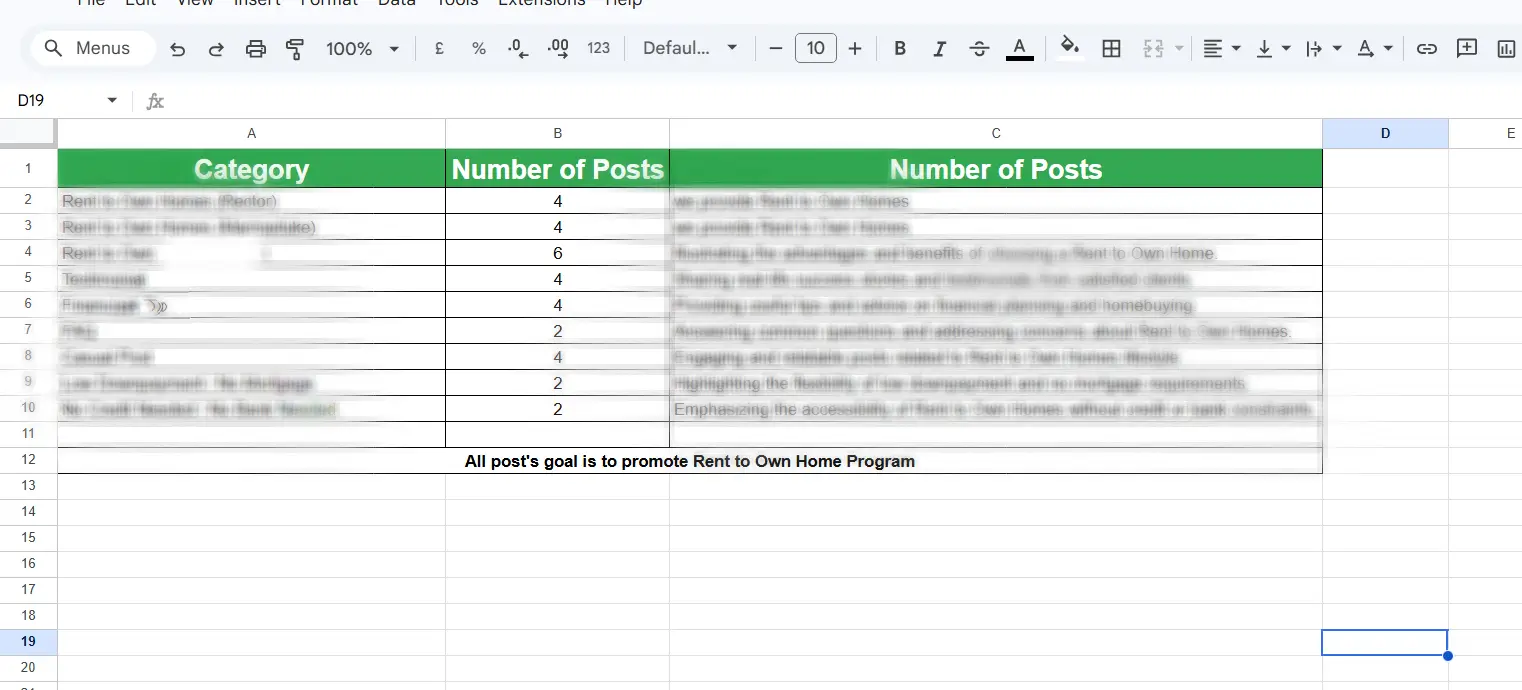Search the menus with Menus box

tap(93, 48)
